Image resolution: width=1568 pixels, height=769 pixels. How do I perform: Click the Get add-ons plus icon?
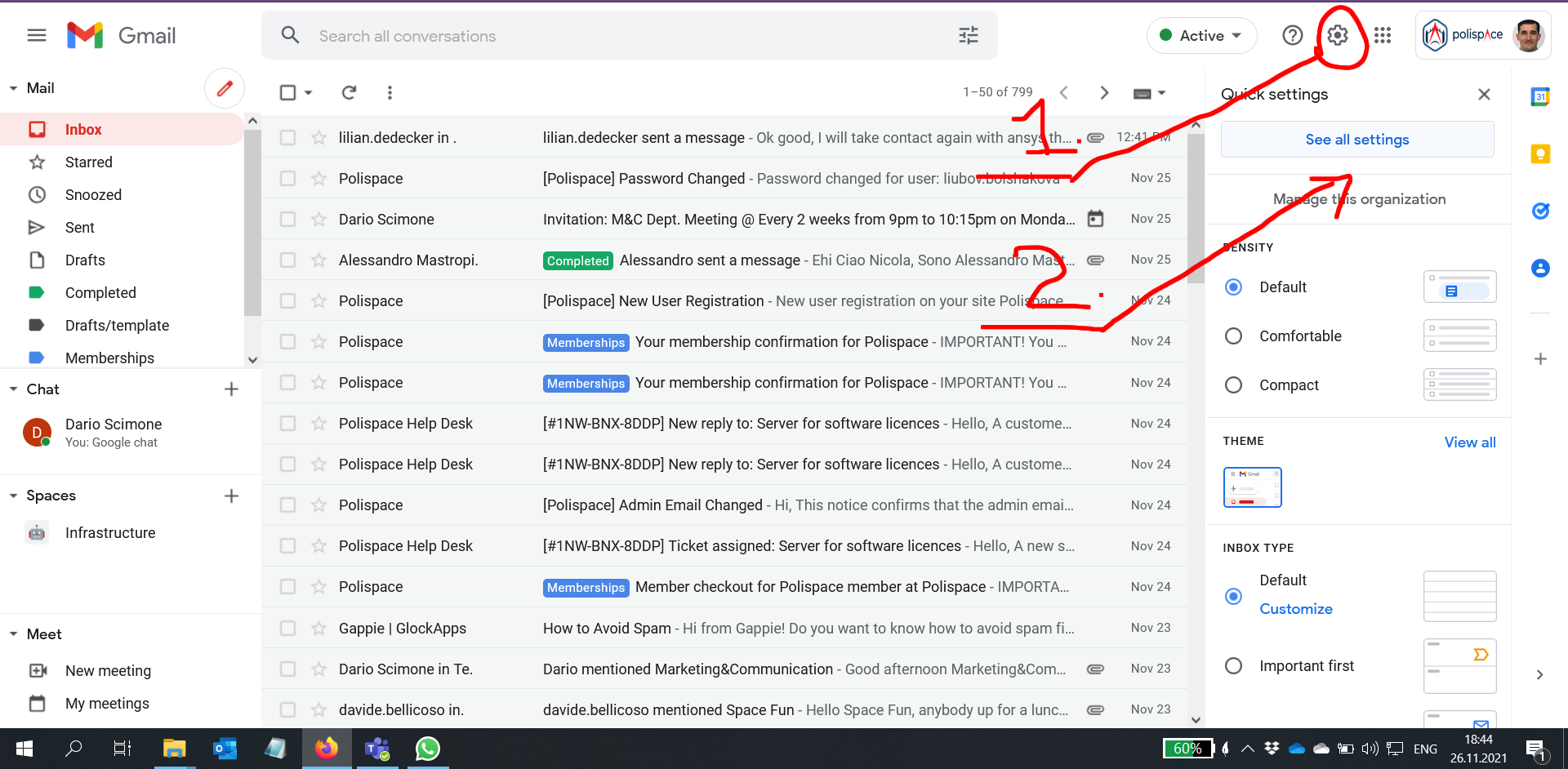(1540, 358)
